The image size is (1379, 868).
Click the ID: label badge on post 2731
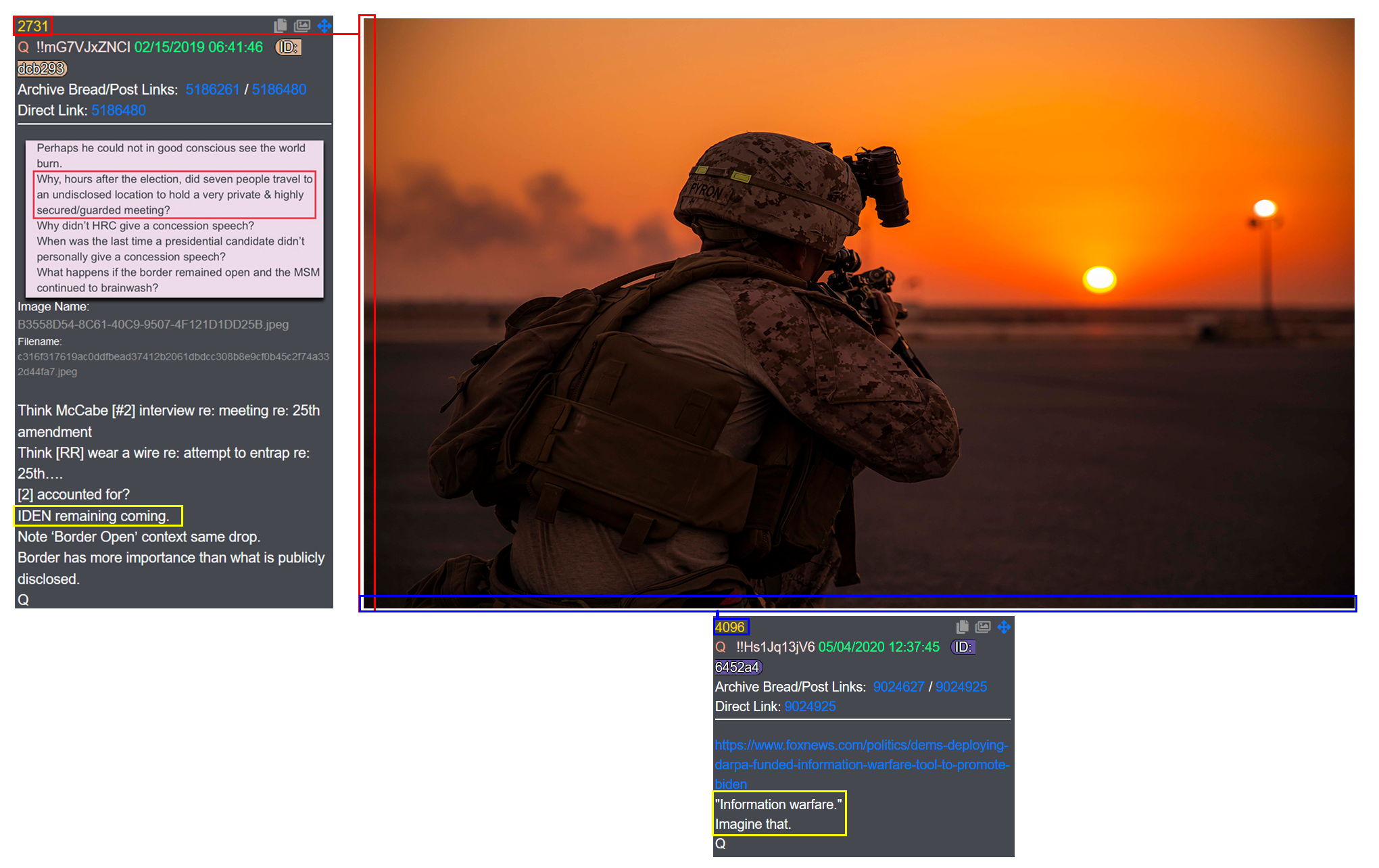pyautogui.click(x=289, y=47)
